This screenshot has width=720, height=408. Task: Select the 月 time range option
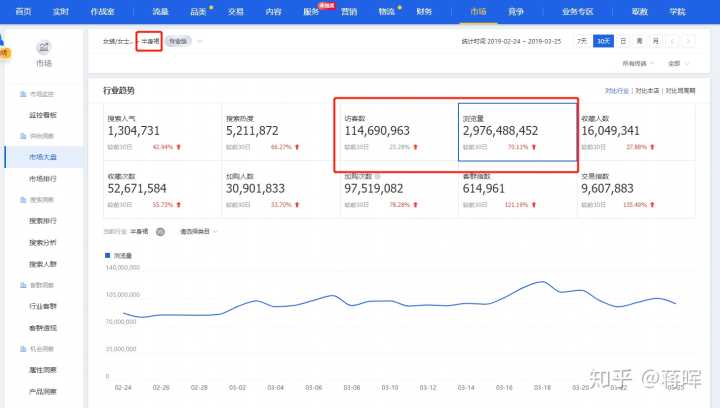coord(655,41)
